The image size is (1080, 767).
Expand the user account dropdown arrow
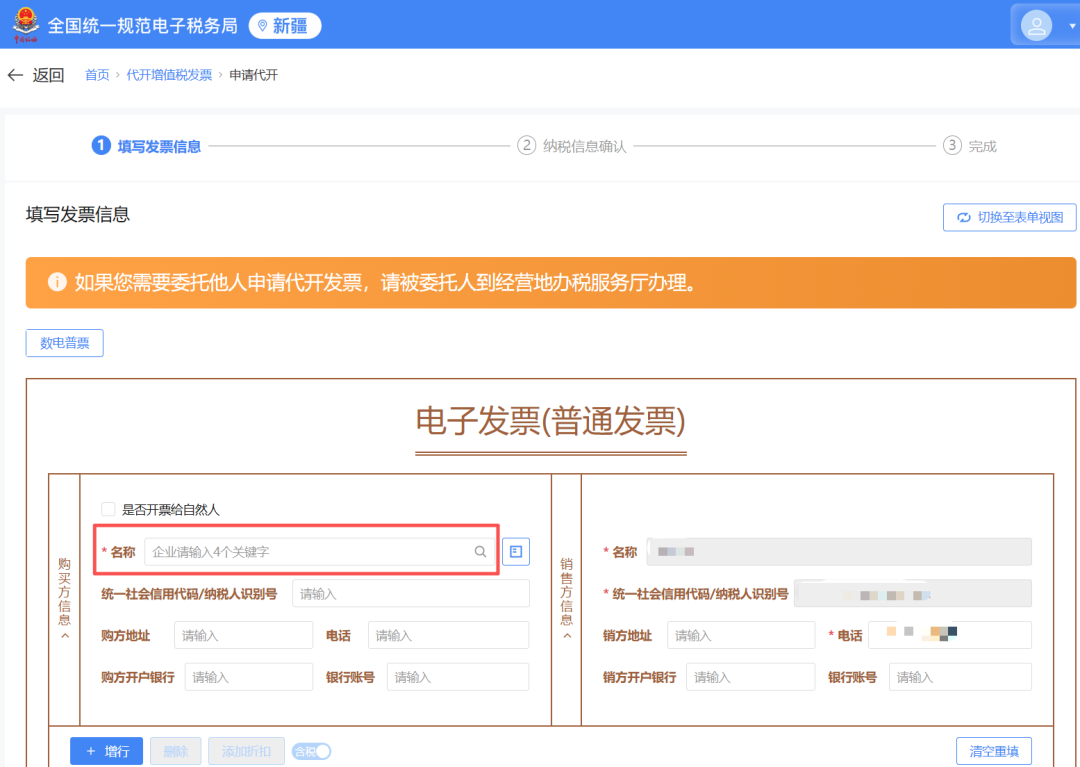tap(1072, 26)
